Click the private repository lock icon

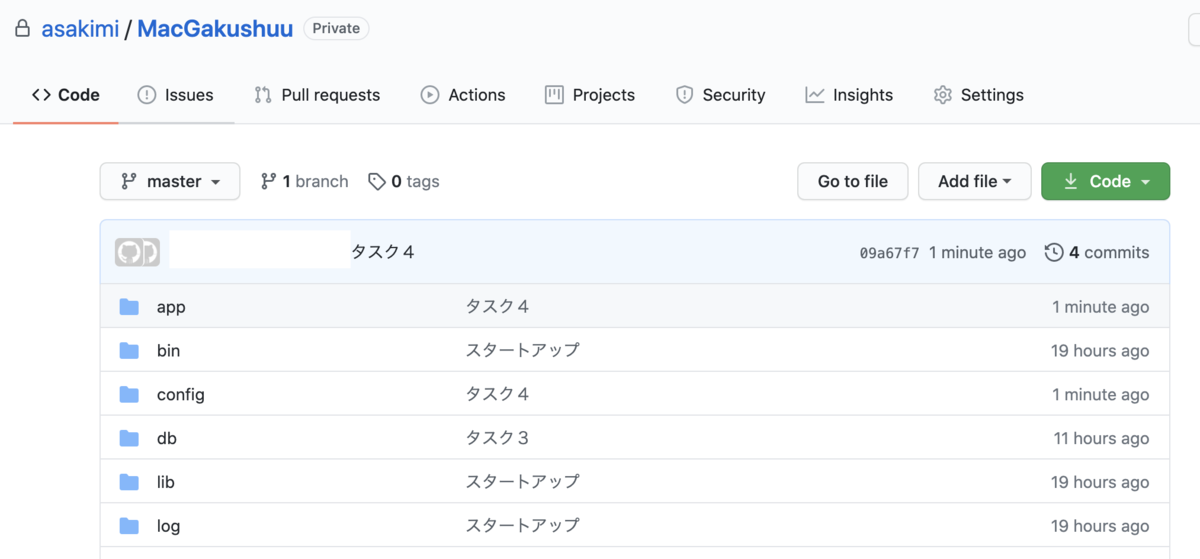pyautogui.click(x=22, y=29)
